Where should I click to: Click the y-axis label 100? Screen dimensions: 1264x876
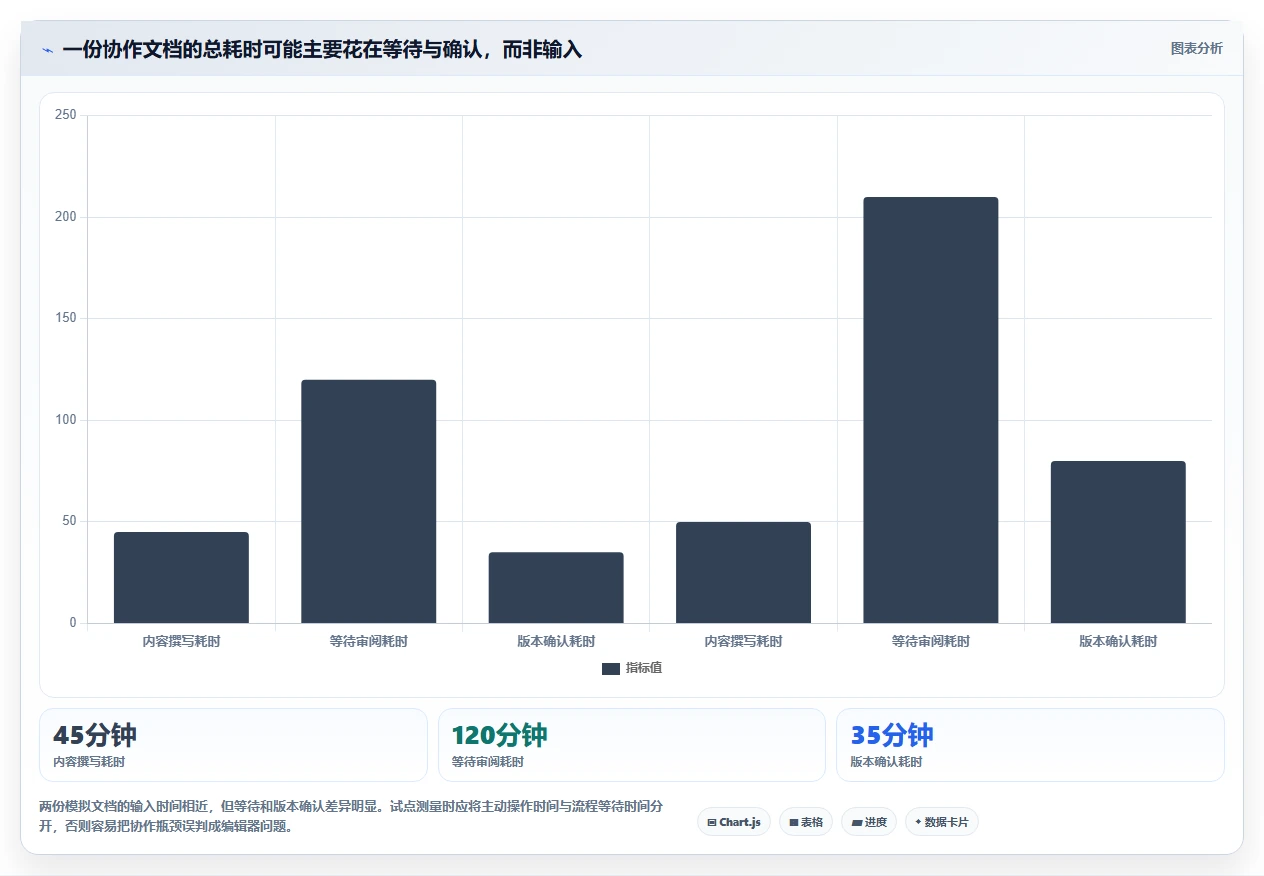point(66,420)
